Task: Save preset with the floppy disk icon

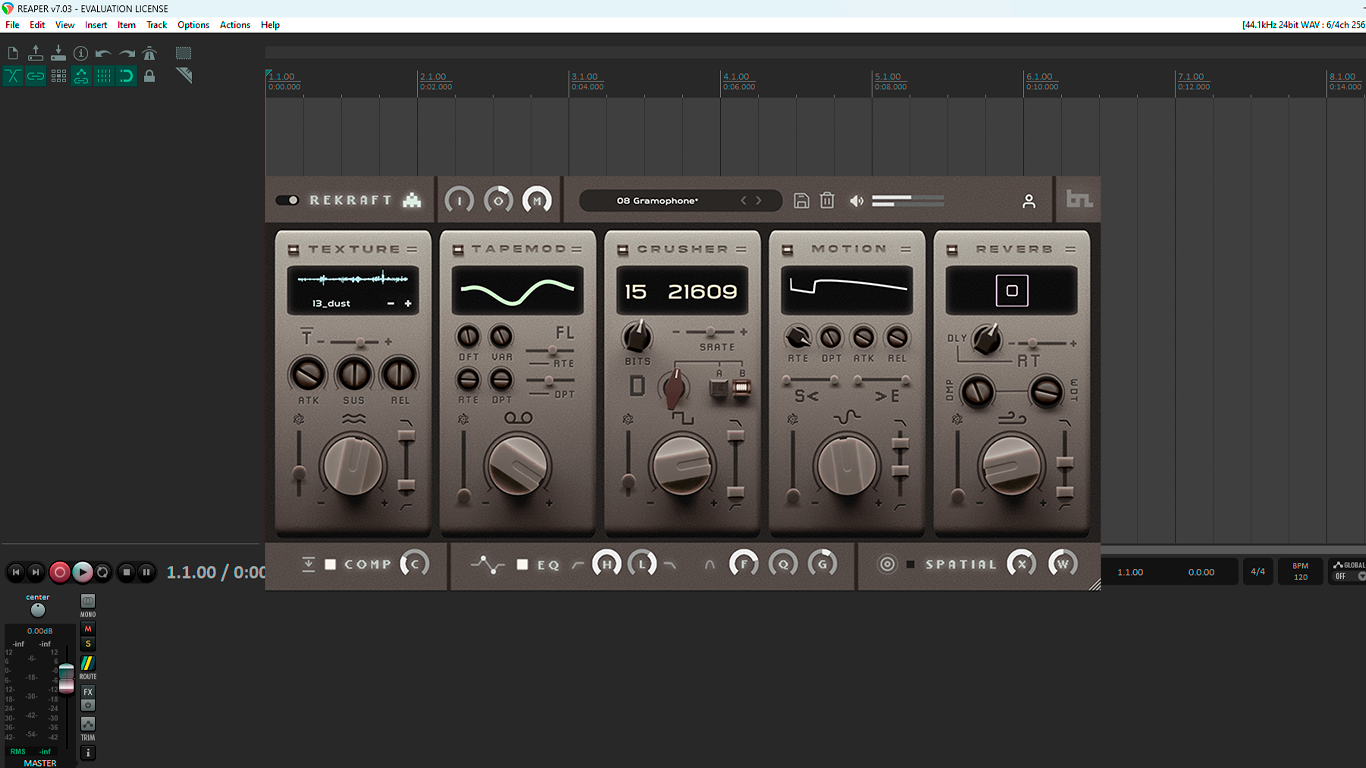Action: pyautogui.click(x=801, y=201)
